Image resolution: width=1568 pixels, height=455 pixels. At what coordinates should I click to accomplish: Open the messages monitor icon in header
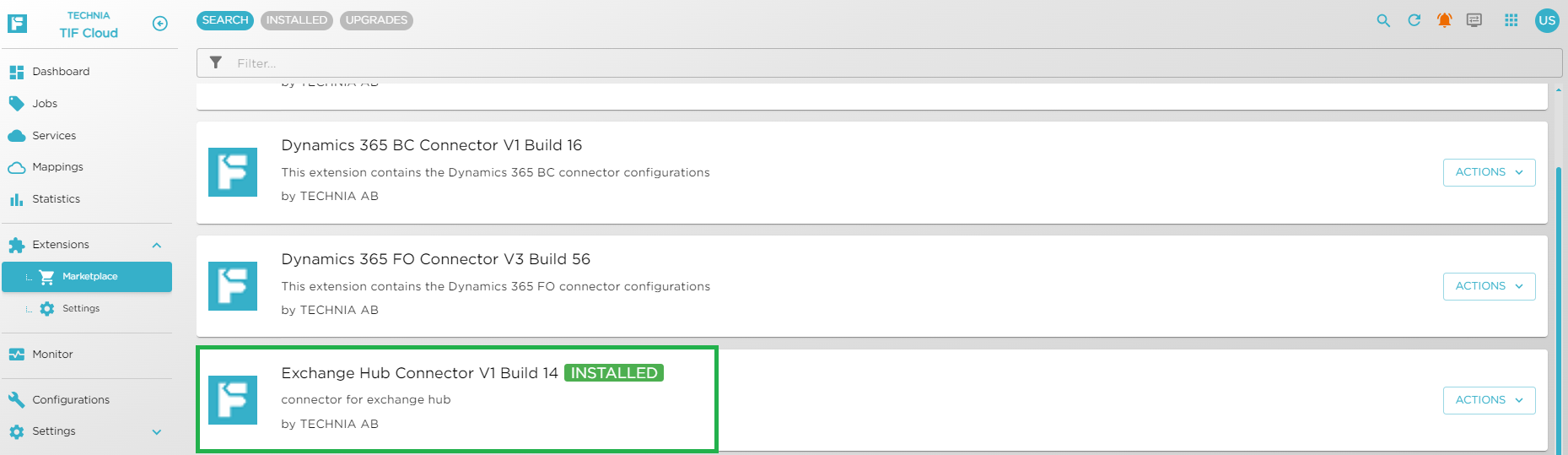(x=1474, y=20)
